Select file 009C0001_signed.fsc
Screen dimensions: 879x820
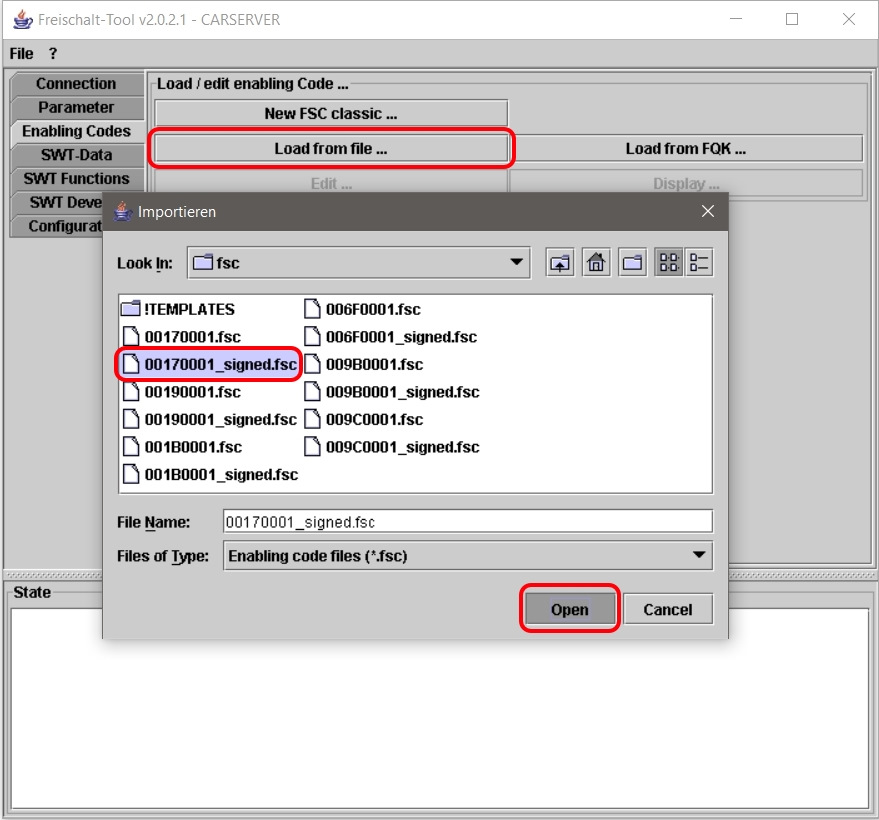(392, 447)
